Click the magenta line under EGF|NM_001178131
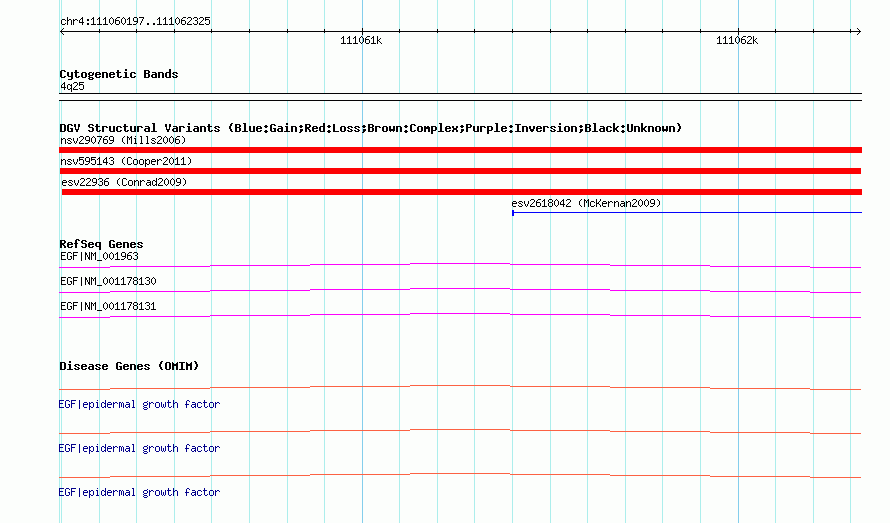890x523 pixels. [x=460, y=315]
